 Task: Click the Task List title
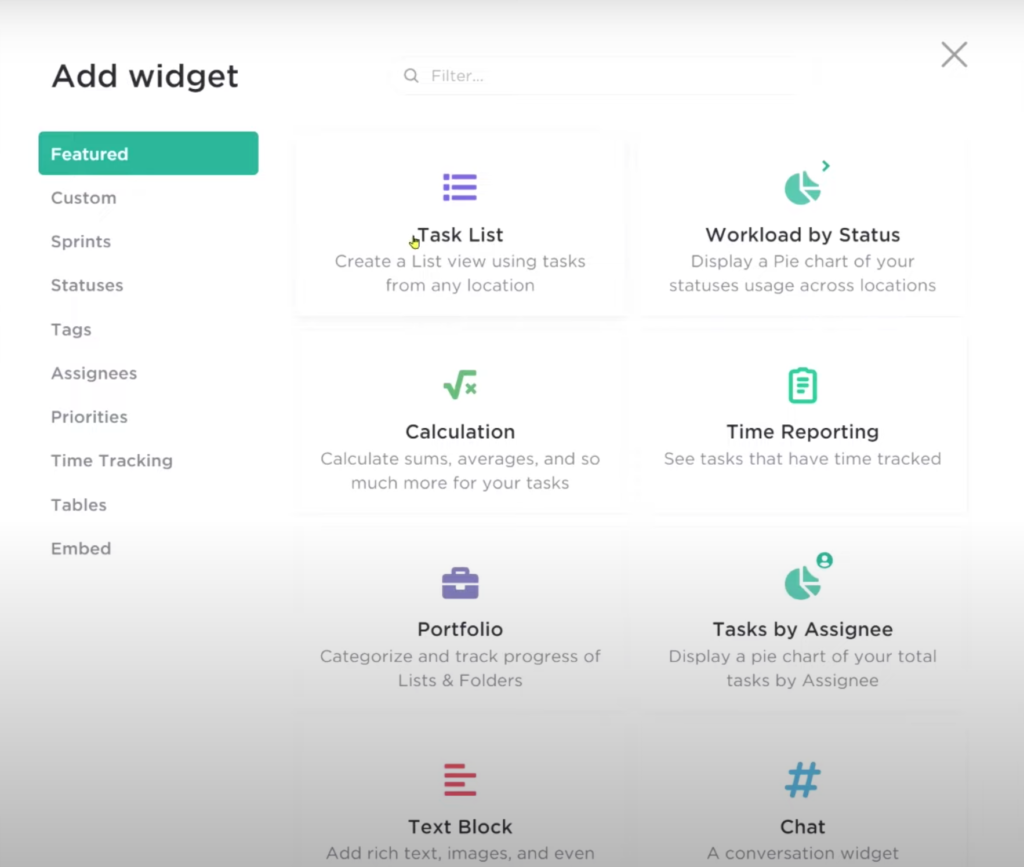[x=460, y=235]
